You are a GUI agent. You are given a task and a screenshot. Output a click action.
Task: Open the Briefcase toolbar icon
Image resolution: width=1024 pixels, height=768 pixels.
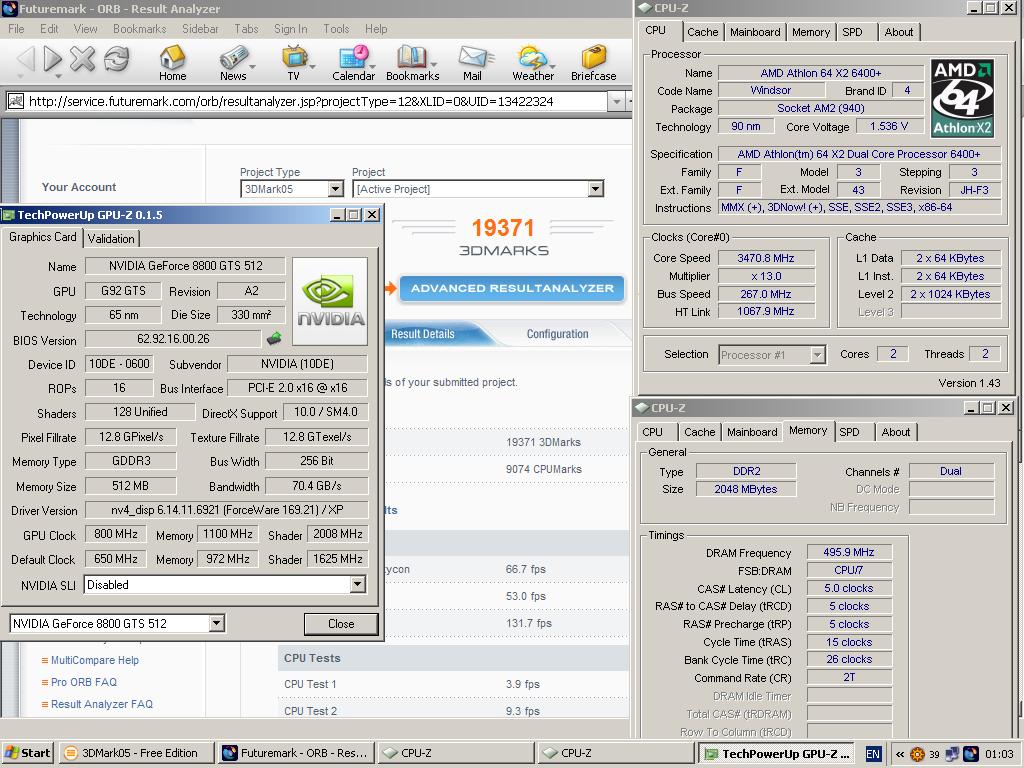point(593,63)
